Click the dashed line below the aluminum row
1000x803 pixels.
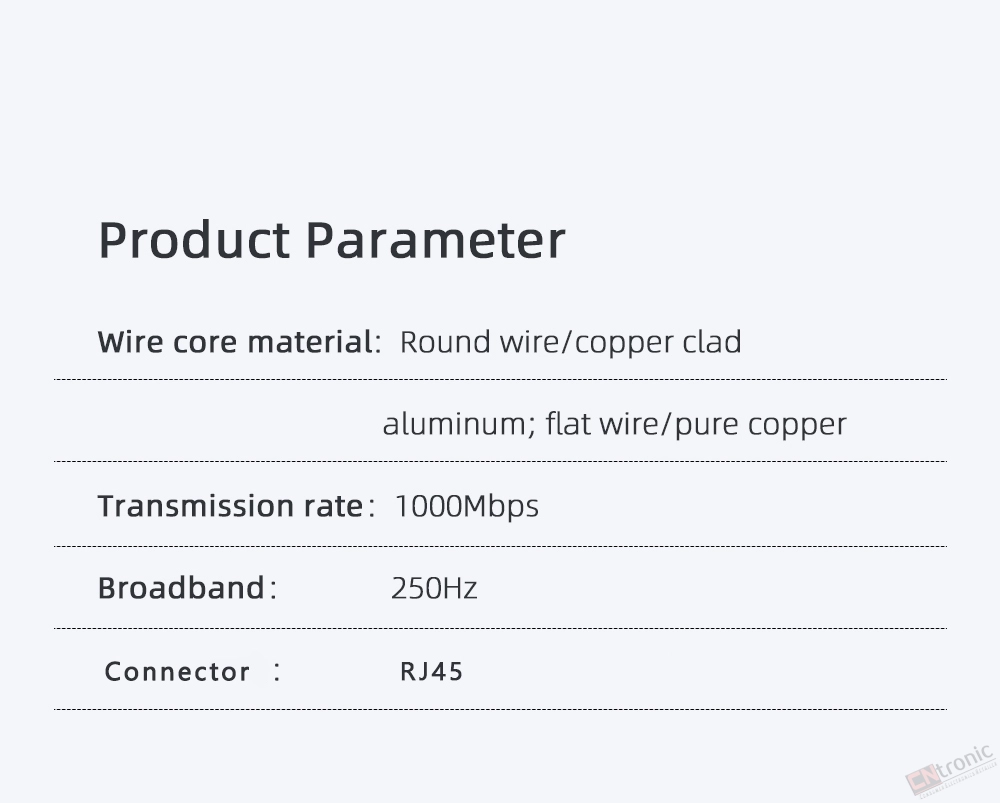click(500, 461)
